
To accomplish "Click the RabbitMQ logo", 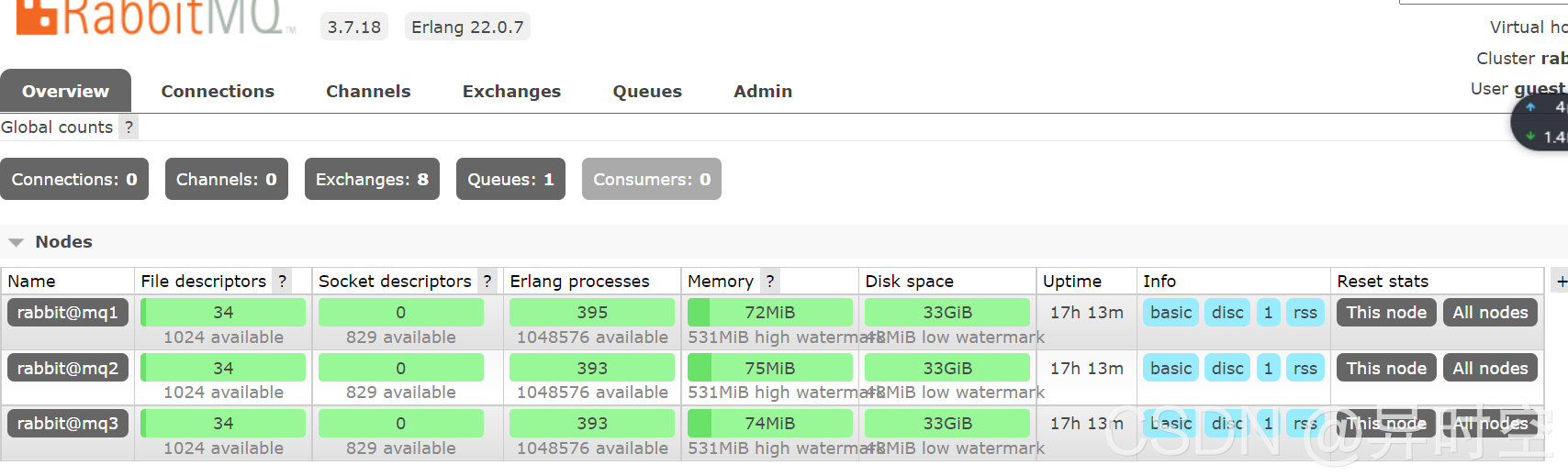I will 156,17.
